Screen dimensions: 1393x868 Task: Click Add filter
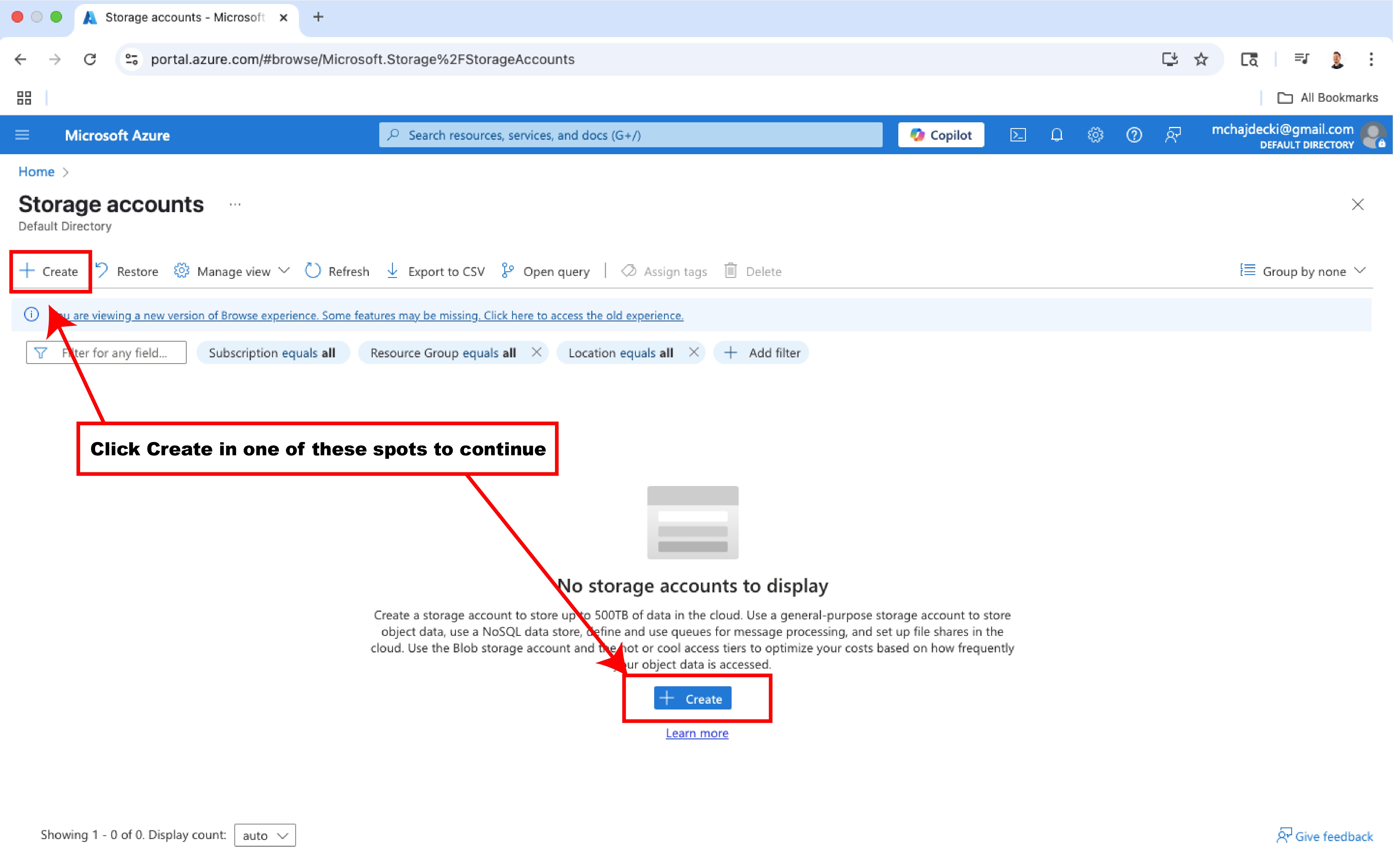[761, 352]
